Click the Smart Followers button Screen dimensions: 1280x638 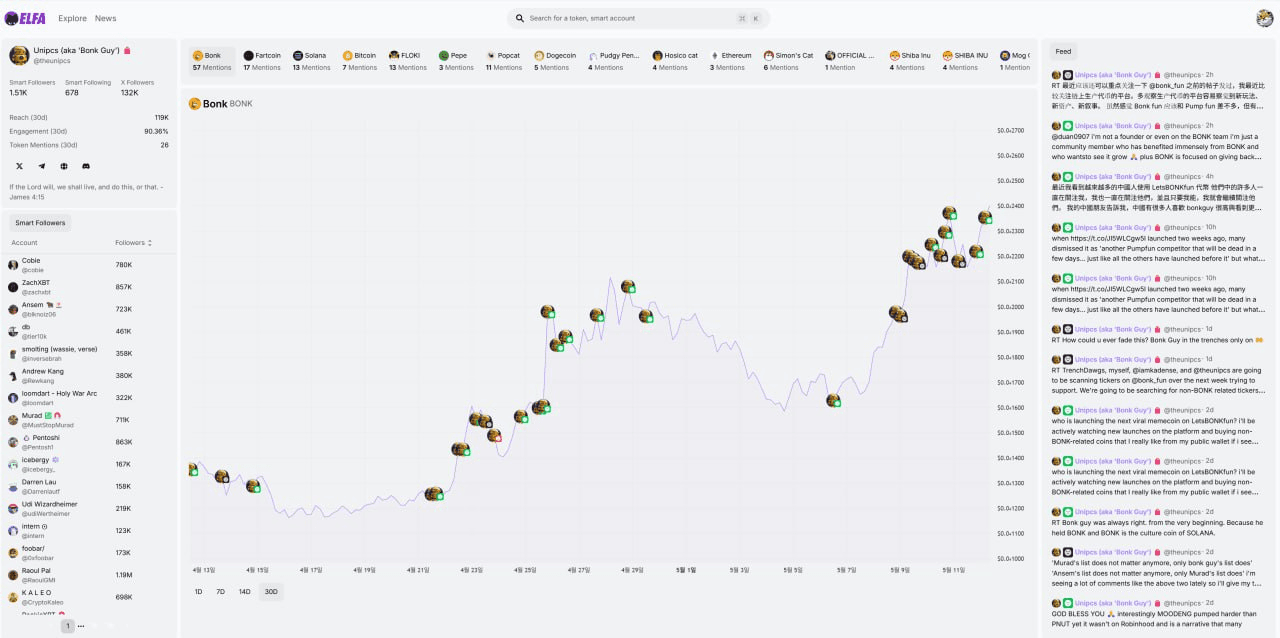[x=40, y=223]
